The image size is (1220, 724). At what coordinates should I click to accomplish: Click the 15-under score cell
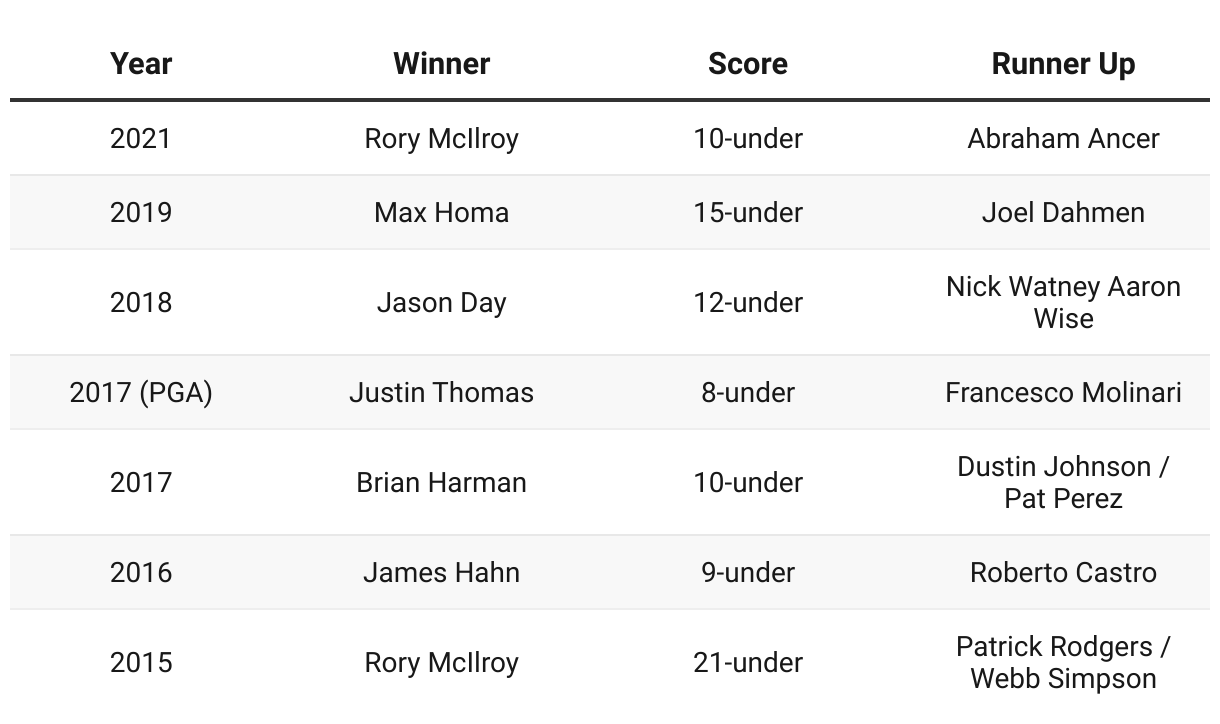click(748, 212)
